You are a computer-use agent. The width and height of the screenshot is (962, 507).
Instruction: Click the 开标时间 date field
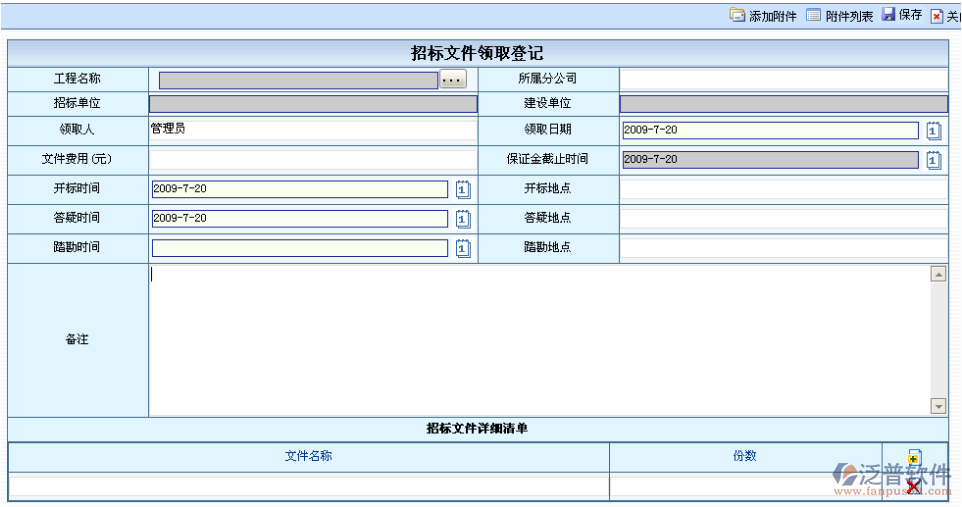pyautogui.click(x=300, y=189)
